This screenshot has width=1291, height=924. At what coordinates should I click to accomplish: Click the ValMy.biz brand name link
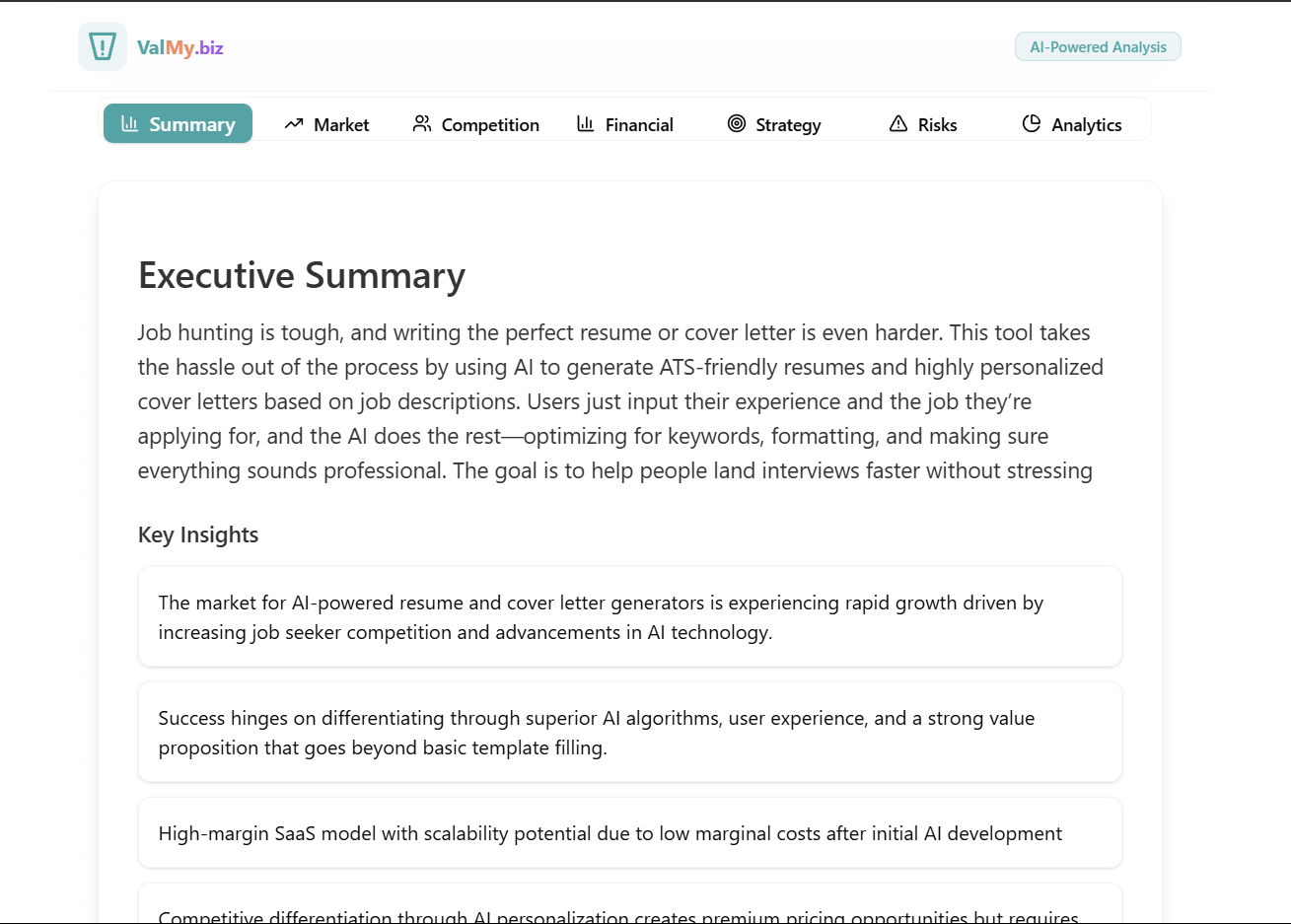point(180,47)
